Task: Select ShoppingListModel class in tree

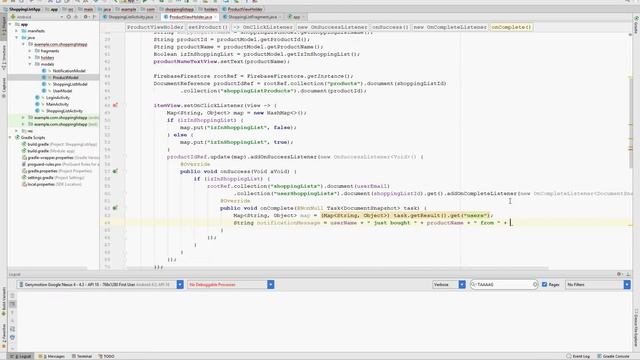Action: pyautogui.click(x=70, y=84)
